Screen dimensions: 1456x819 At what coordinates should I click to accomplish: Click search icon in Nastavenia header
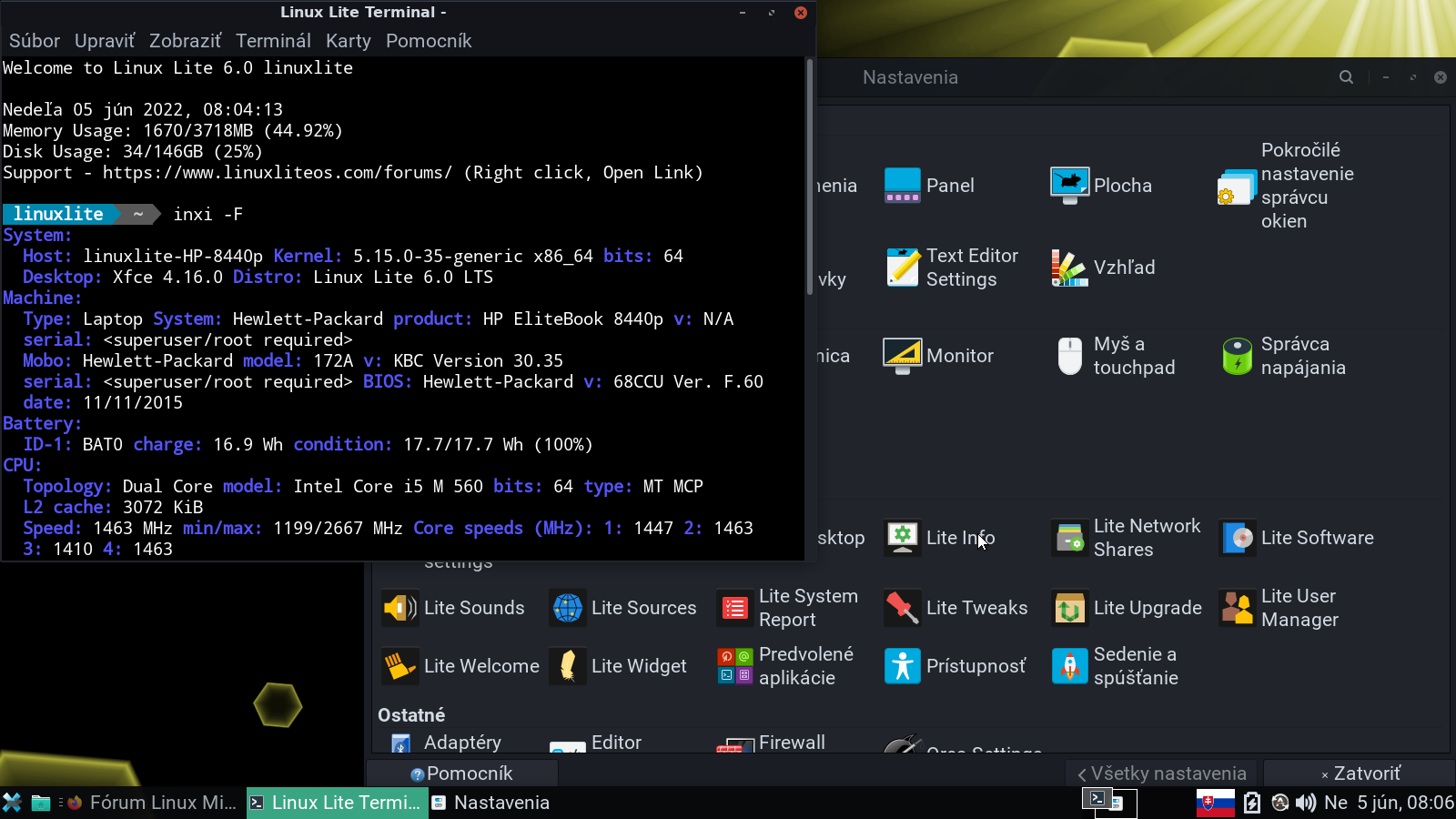click(x=1346, y=77)
